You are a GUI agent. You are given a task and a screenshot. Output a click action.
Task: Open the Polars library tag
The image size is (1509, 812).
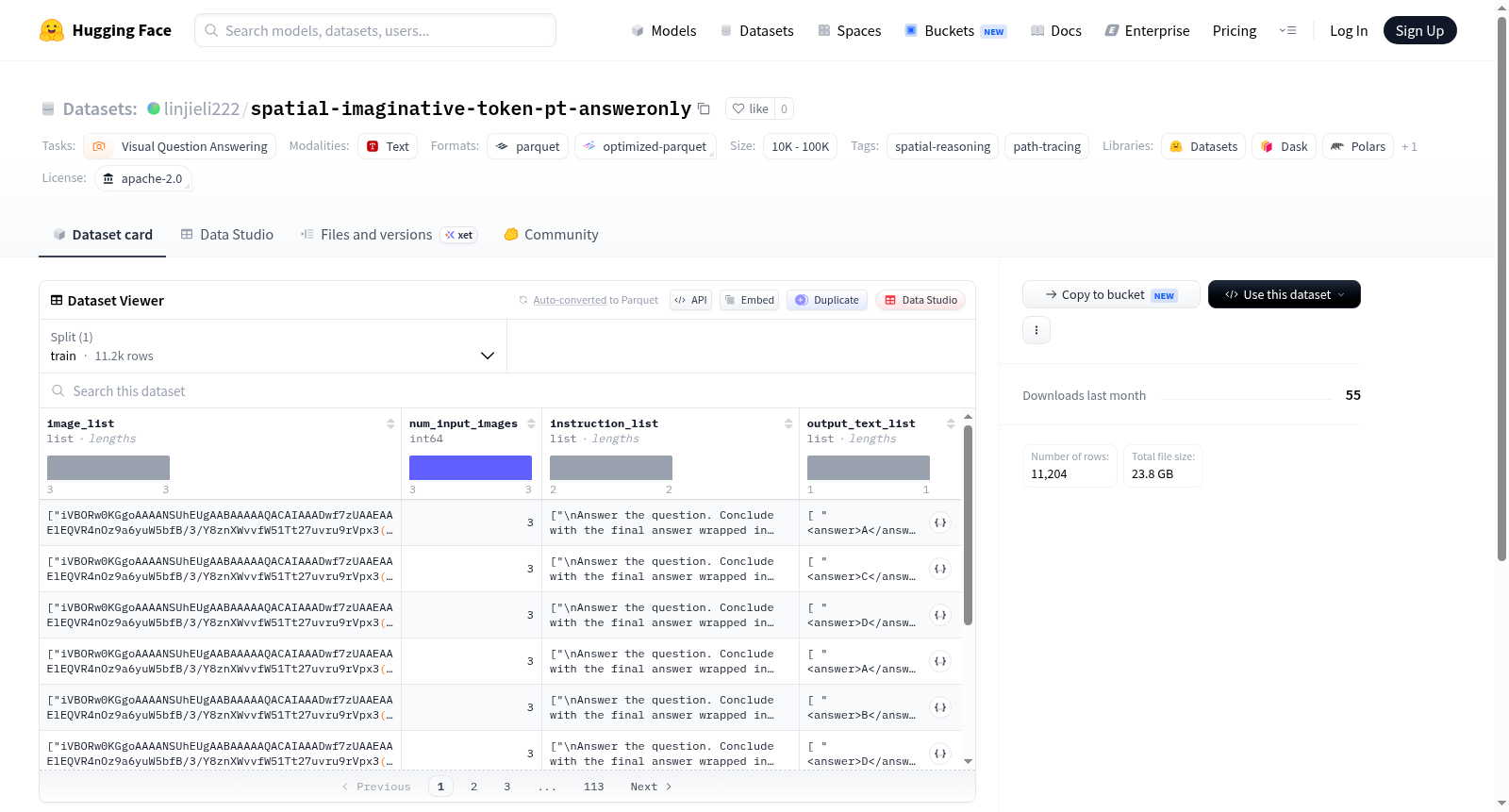[1358, 146]
